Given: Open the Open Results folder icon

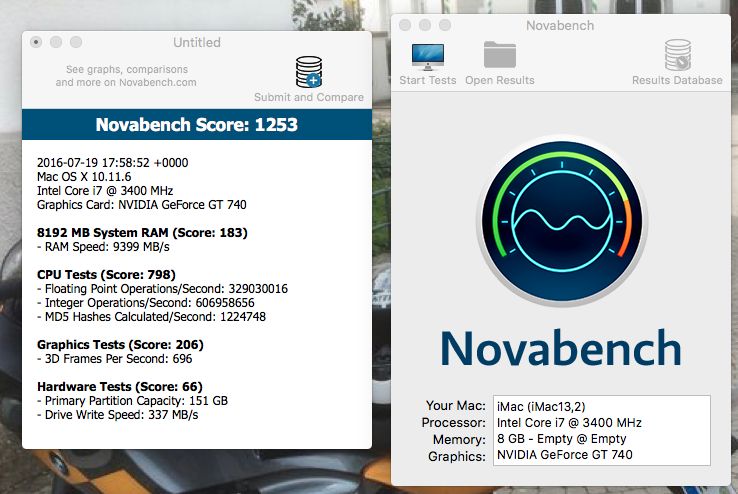Looking at the screenshot, I should point(500,55).
